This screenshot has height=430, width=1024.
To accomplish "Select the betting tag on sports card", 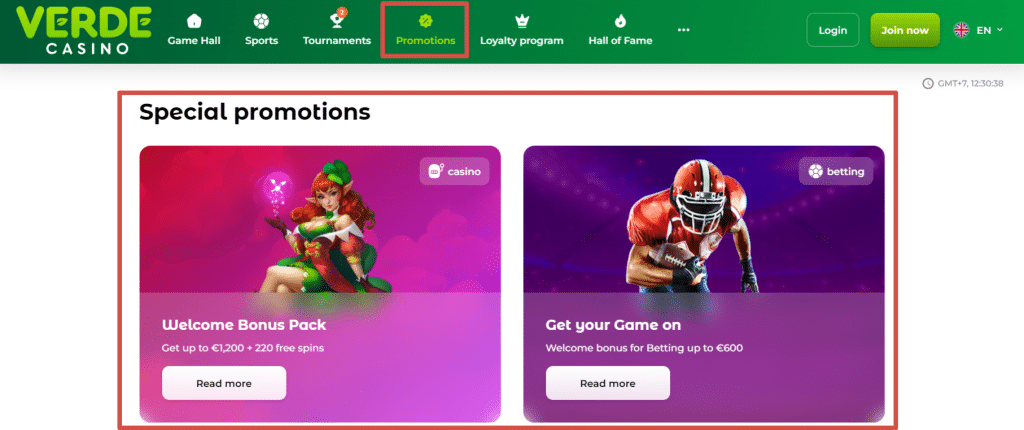I will click(x=836, y=172).
